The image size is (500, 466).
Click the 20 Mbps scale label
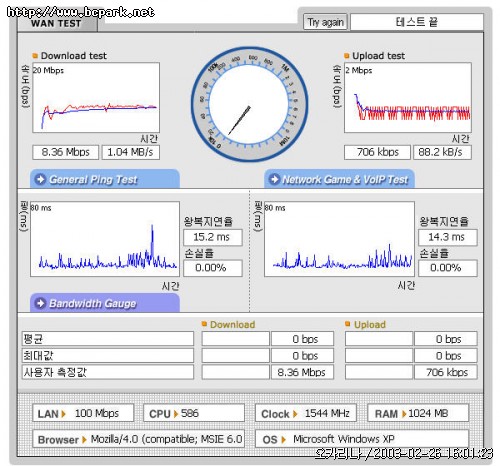(x=49, y=70)
